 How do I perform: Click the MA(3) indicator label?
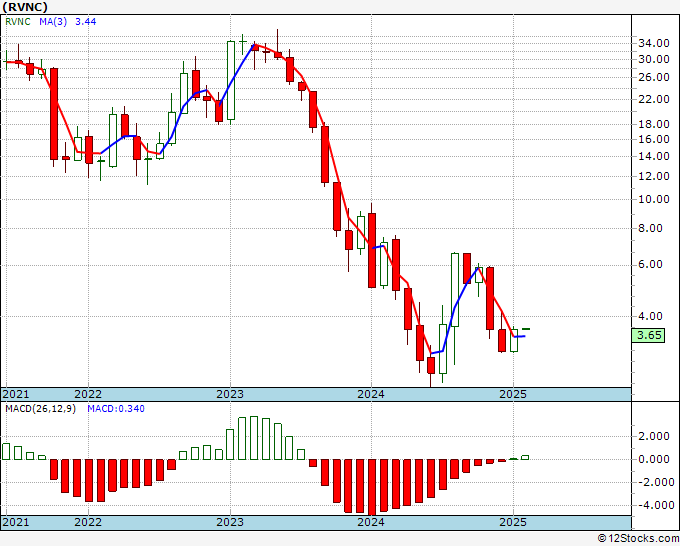(x=53, y=22)
